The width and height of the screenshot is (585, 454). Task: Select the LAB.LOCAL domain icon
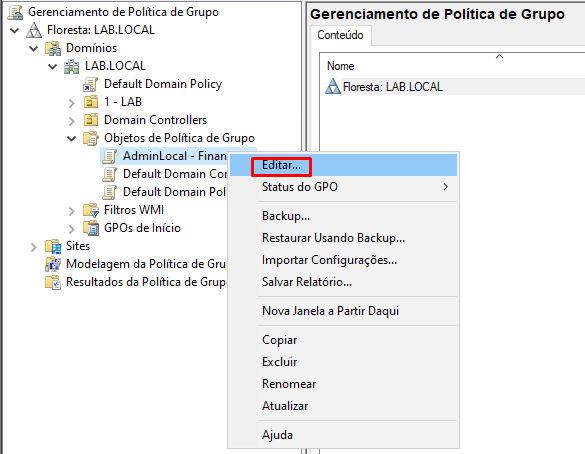click(x=72, y=66)
